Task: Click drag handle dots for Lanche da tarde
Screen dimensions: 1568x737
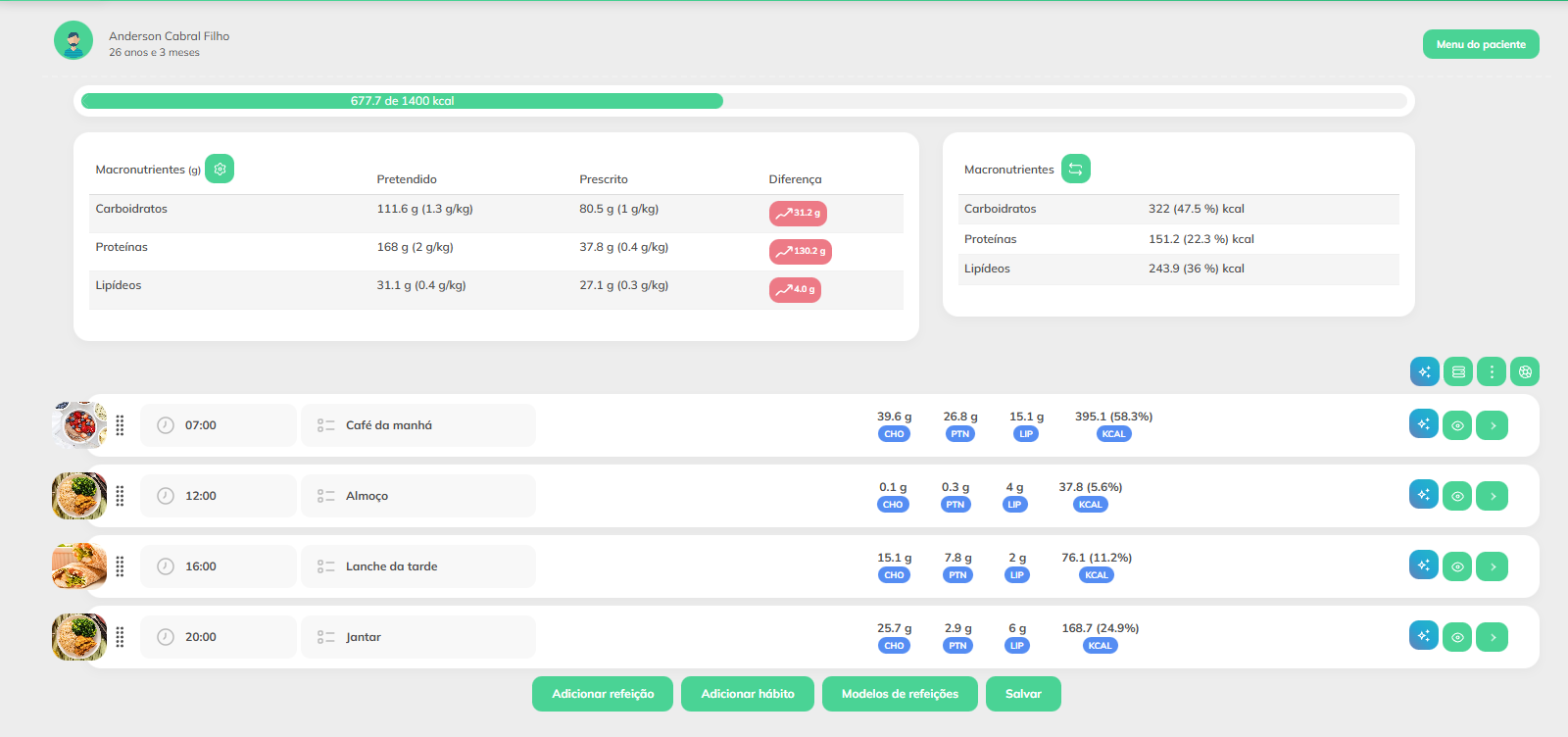Action: click(x=120, y=566)
